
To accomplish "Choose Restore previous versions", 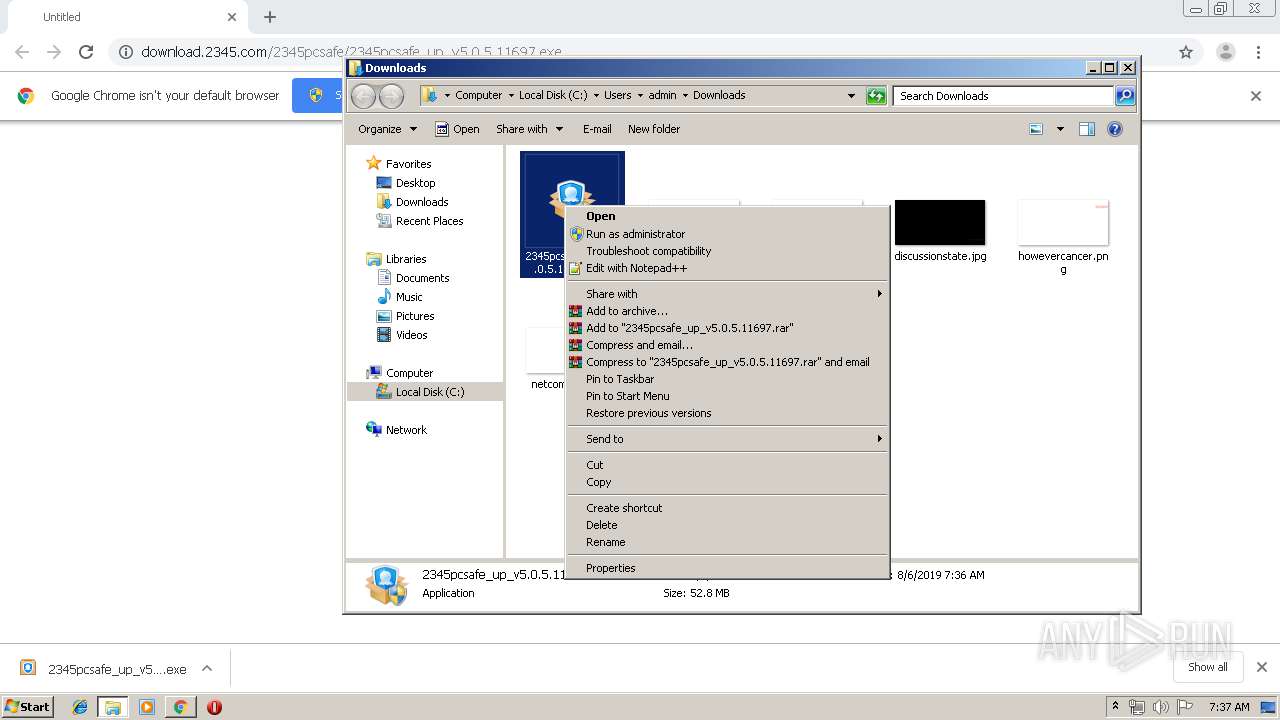I will click(x=727, y=413).
